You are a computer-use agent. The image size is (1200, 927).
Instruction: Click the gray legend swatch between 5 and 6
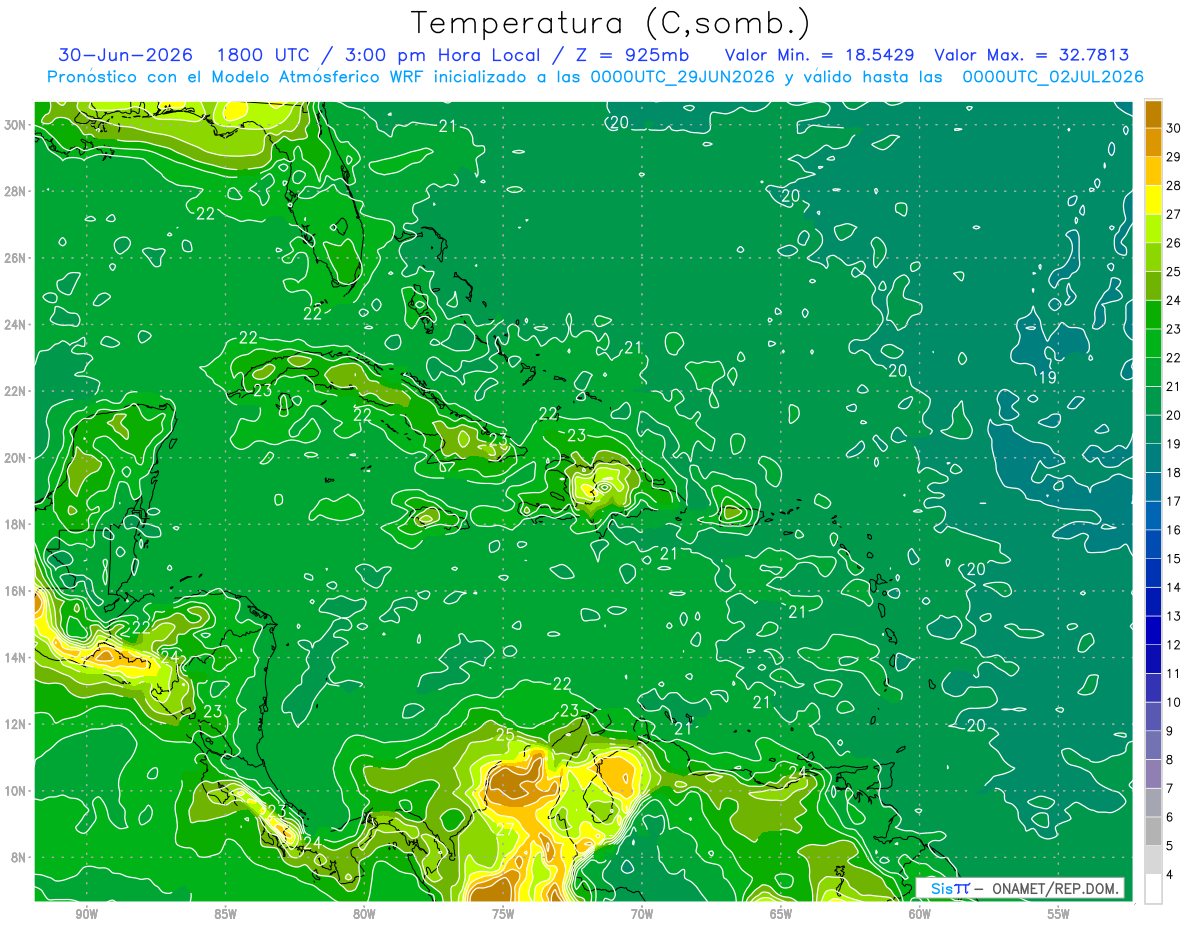(1153, 832)
